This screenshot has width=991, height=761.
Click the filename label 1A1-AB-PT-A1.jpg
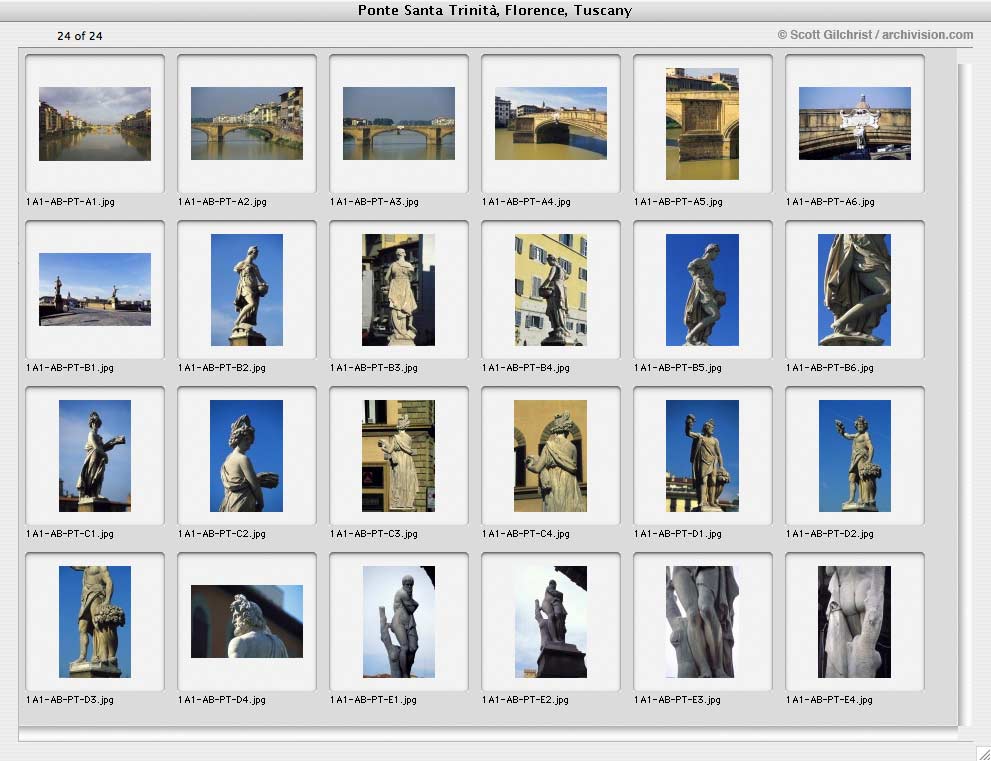(70, 202)
